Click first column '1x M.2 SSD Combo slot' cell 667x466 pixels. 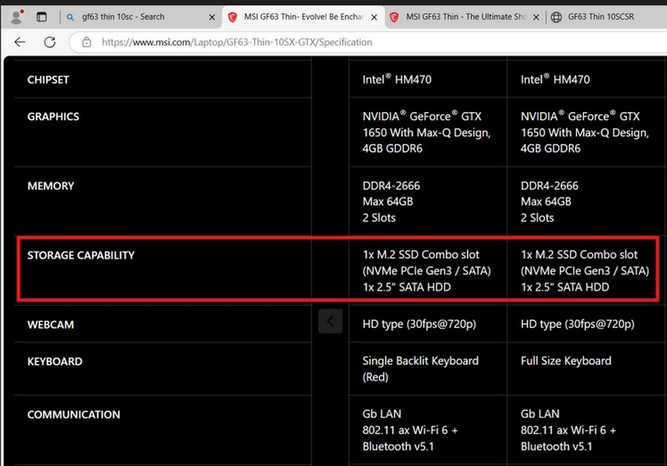click(427, 271)
